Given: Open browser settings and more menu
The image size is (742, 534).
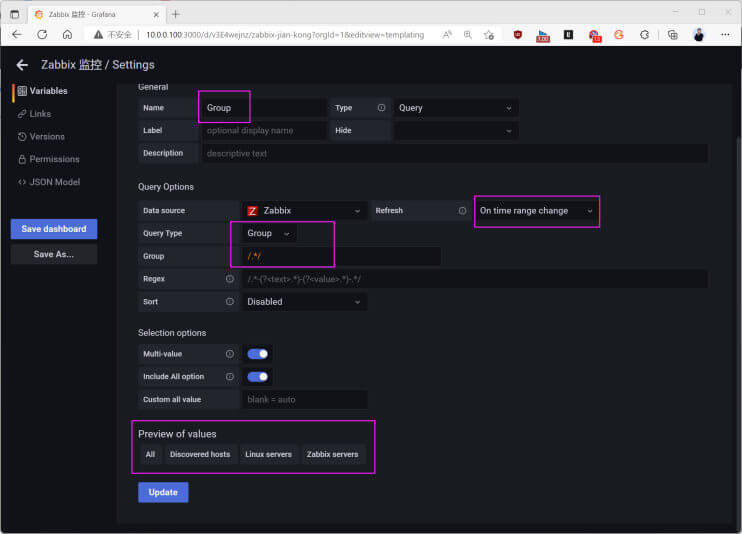Looking at the screenshot, I should [725, 35].
